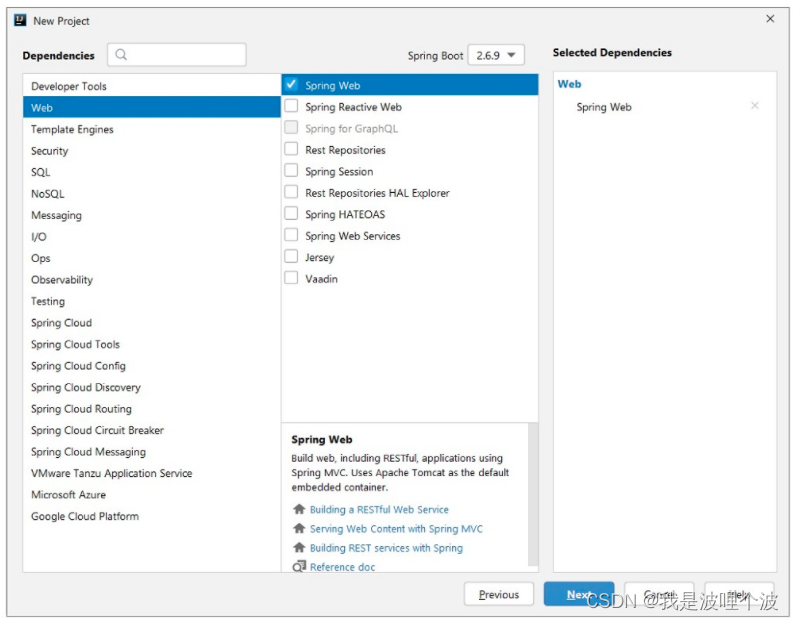Viewport: 794px width, 621px height.
Task: Click the dependencies search field
Action: [177, 55]
